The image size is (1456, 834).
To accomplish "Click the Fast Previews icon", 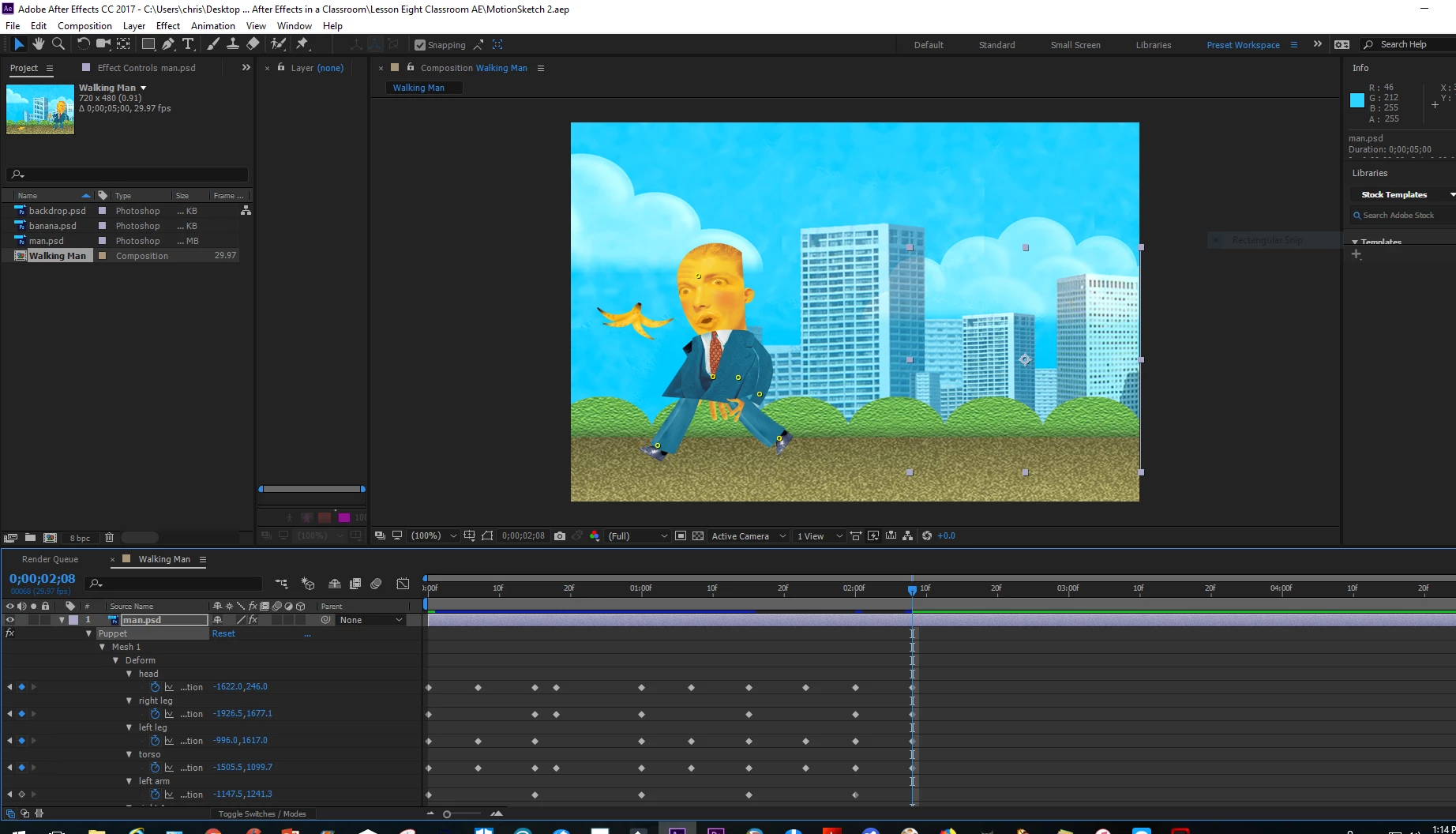I will coord(873,535).
